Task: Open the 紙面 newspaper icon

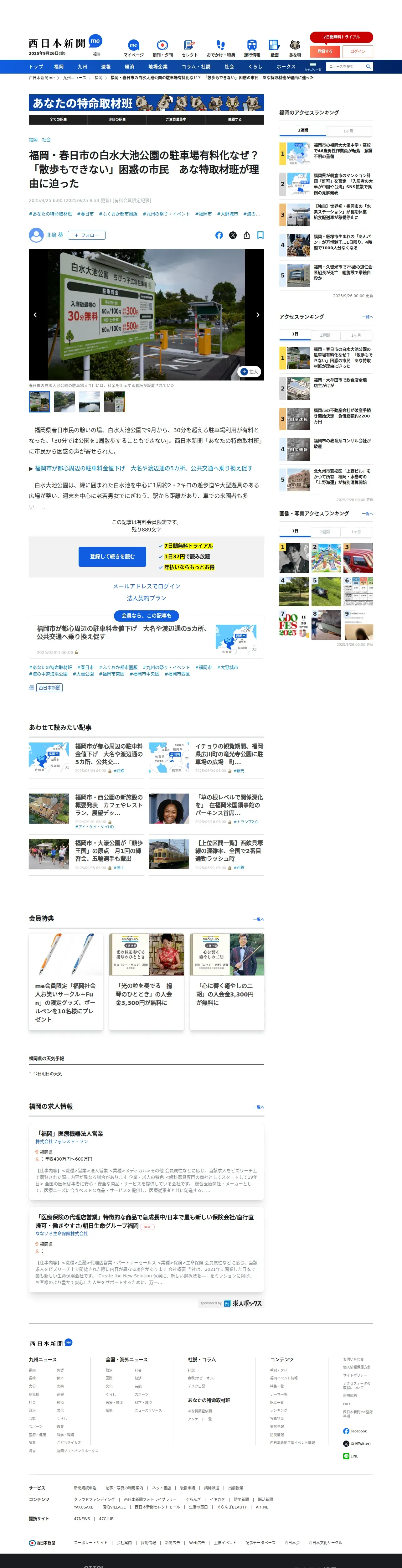Action: [x=274, y=45]
